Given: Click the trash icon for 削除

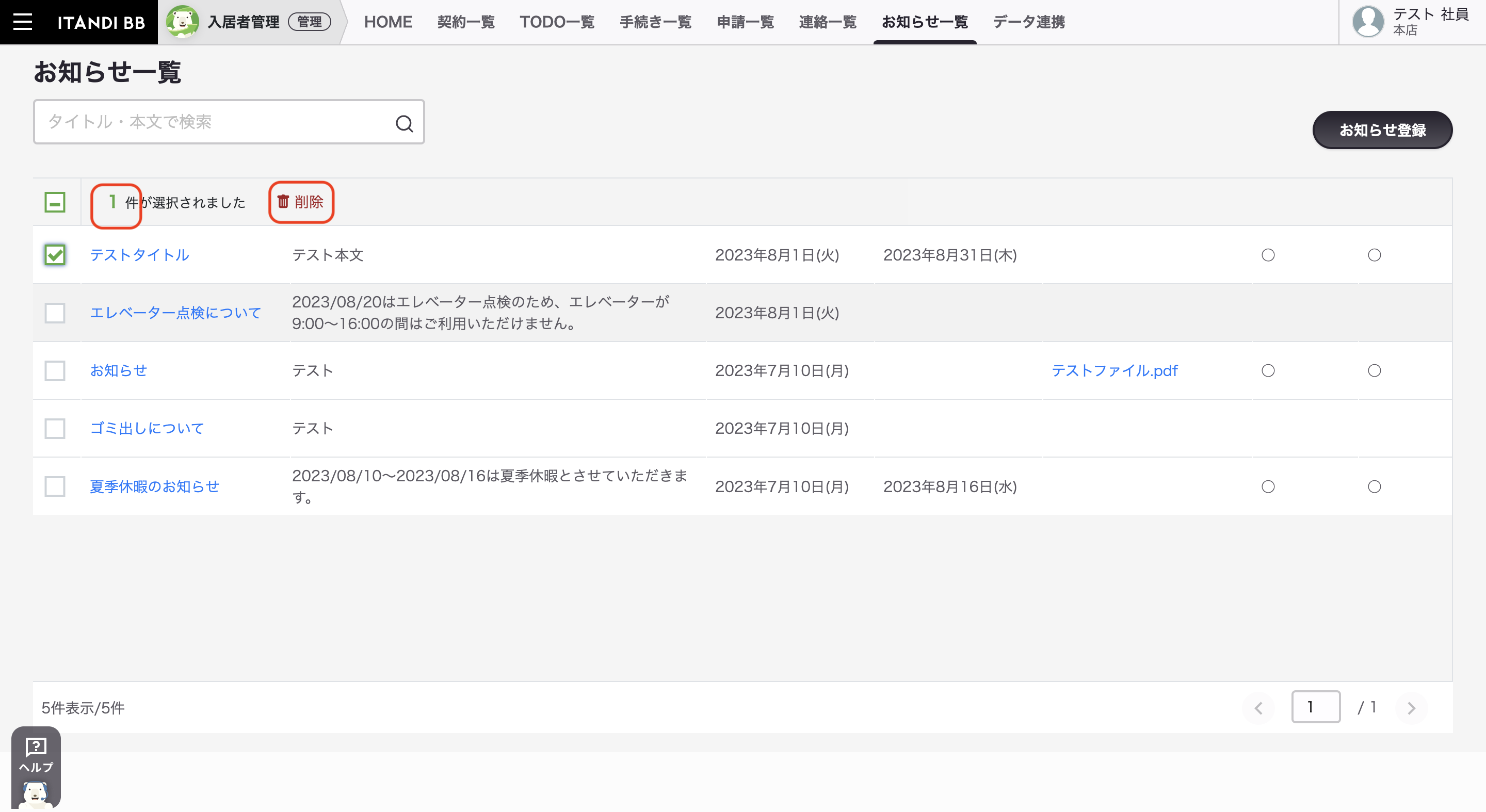Looking at the screenshot, I should coord(283,201).
